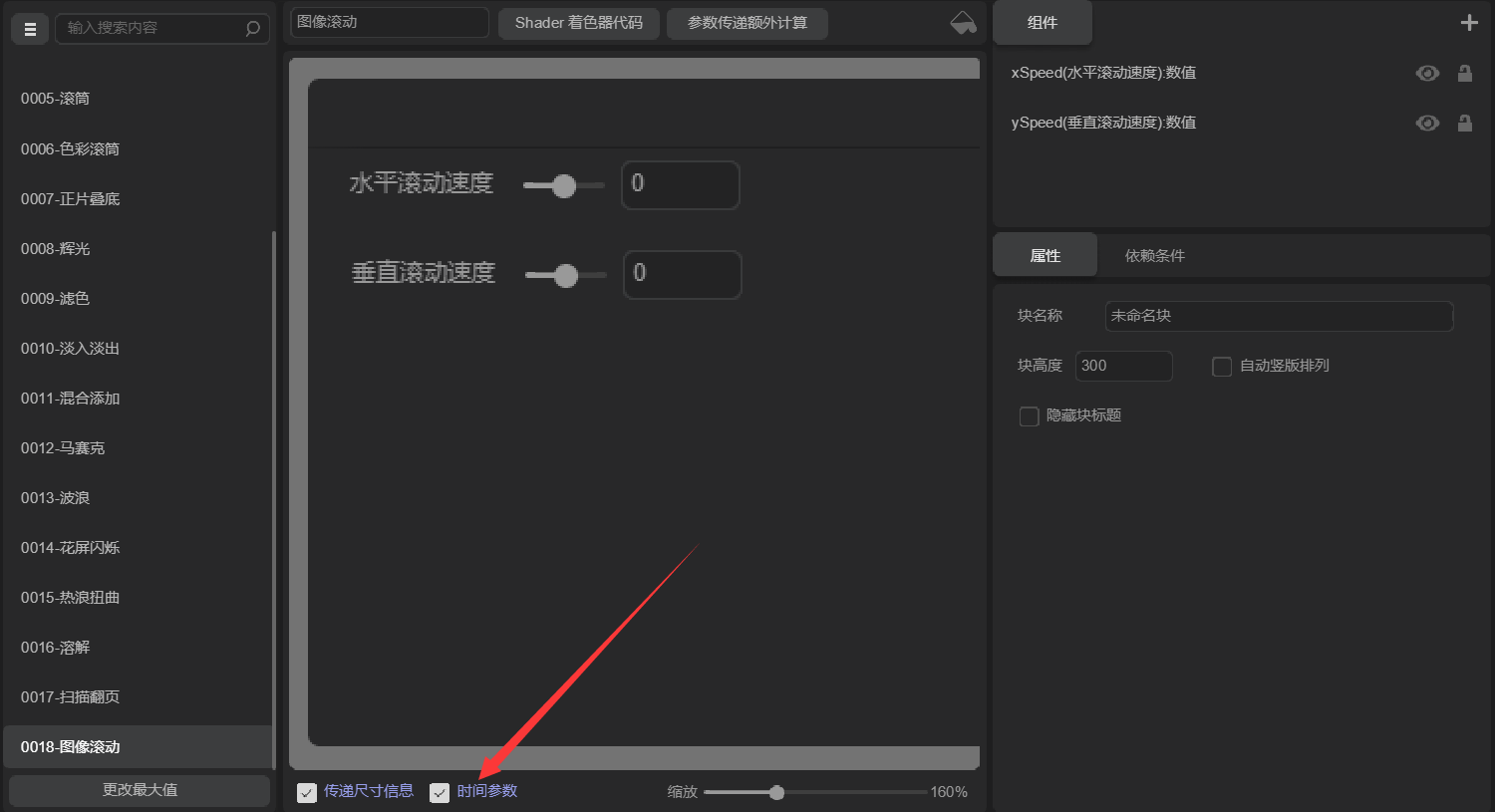Click the left list scrollbar

(x=274, y=498)
